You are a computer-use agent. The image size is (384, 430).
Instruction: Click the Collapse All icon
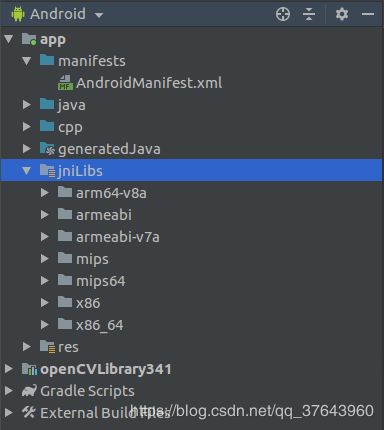click(309, 14)
